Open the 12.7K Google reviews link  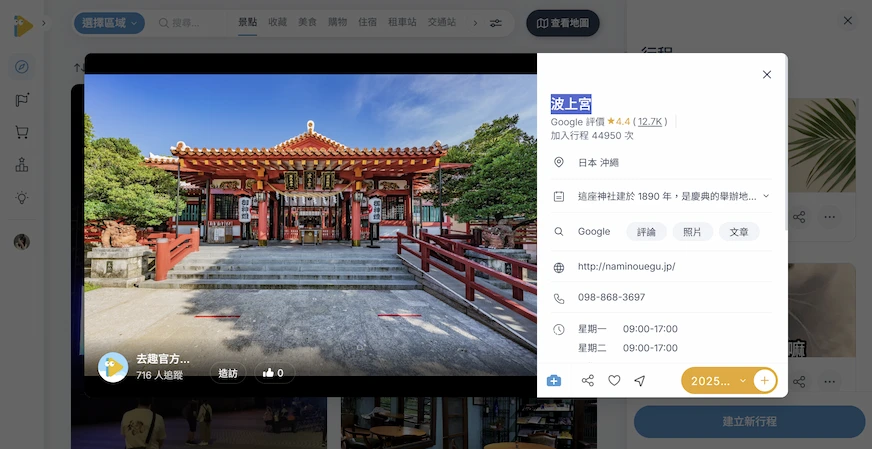(650, 121)
